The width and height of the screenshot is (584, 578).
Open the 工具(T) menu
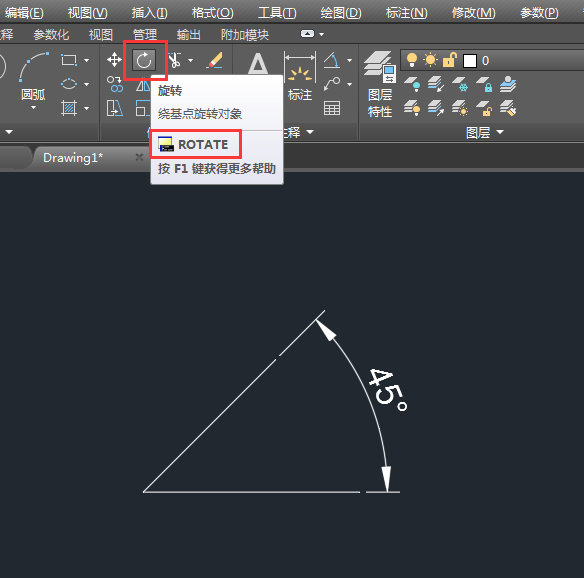[x=277, y=13]
